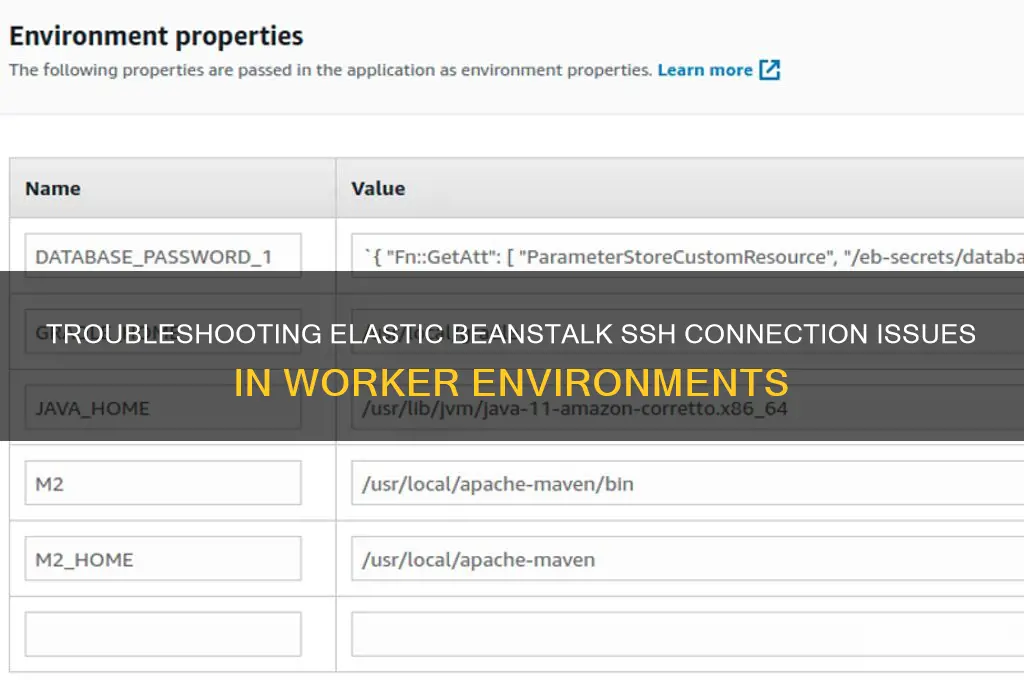
Task: Select the yellow In Worker Environments banner text
Action: coord(511,383)
